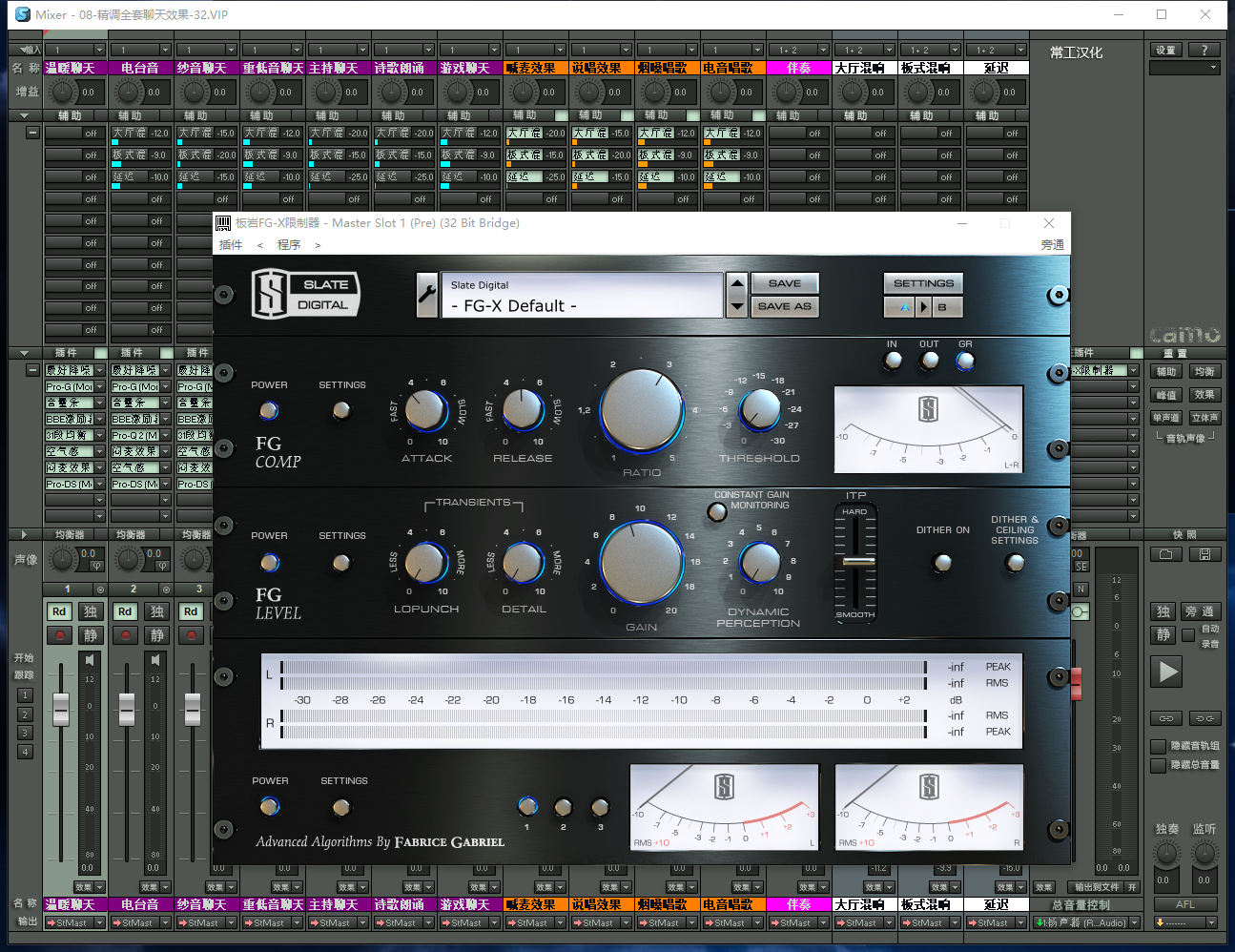Select the B comparison slot
This screenshot has height=952, width=1235.
[x=947, y=307]
